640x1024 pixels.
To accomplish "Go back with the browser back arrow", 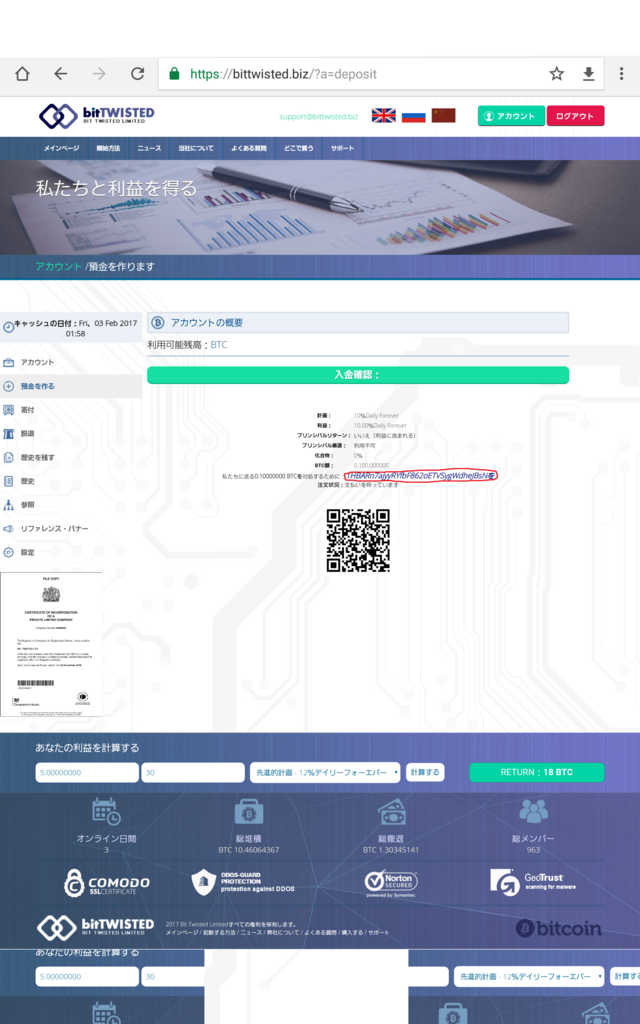I will pyautogui.click(x=61, y=74).
